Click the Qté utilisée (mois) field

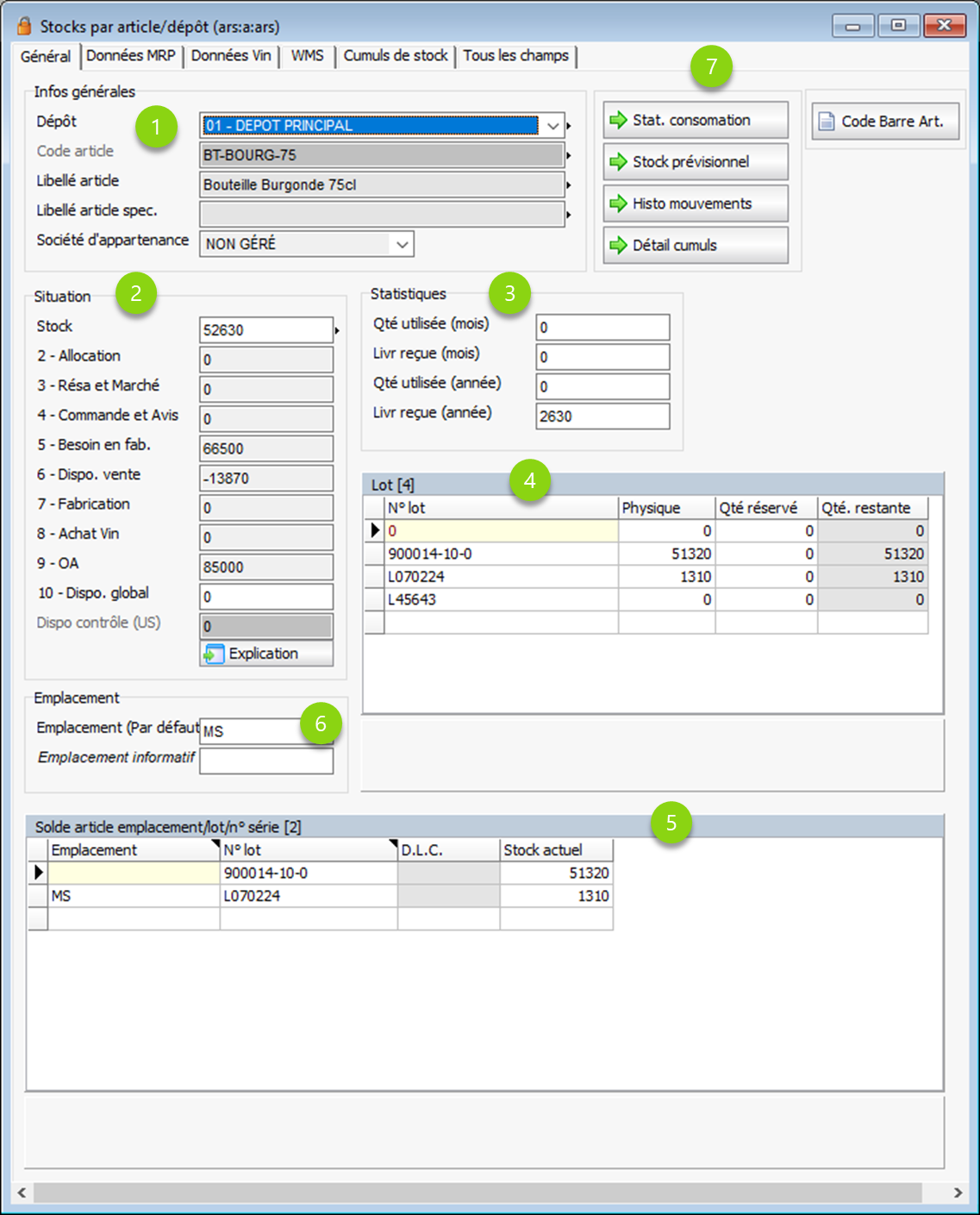click(x=602, y=328)
